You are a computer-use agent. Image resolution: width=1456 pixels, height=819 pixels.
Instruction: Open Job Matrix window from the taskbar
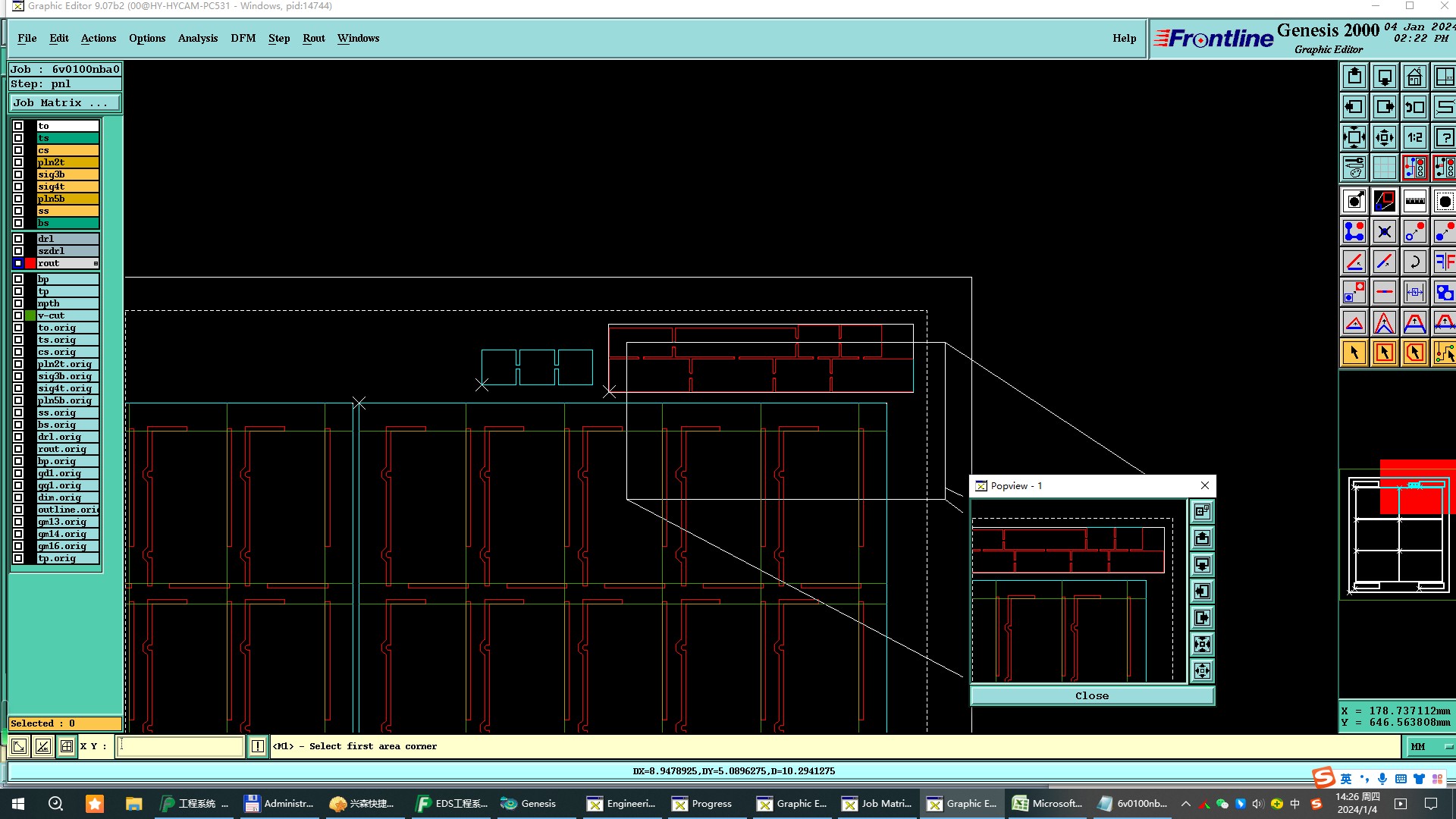point(878,804)
